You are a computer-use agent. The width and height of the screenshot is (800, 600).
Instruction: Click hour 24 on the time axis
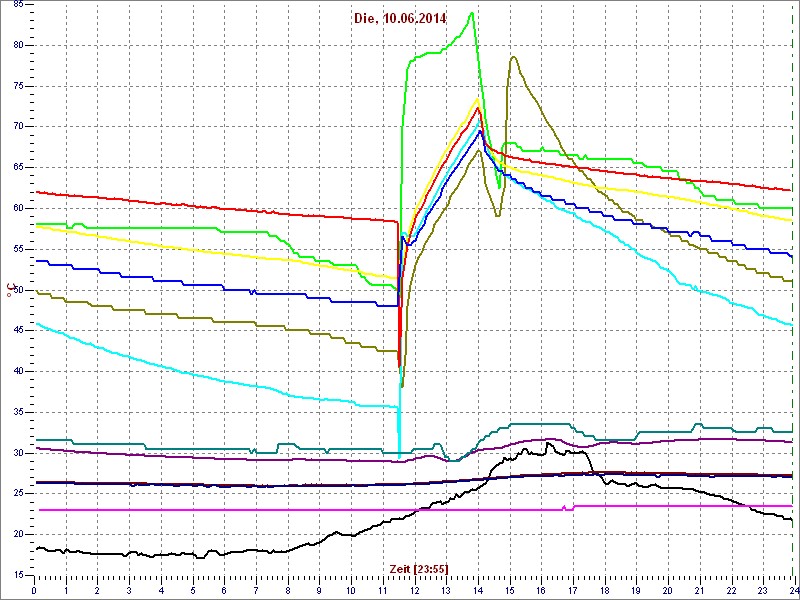793,590
